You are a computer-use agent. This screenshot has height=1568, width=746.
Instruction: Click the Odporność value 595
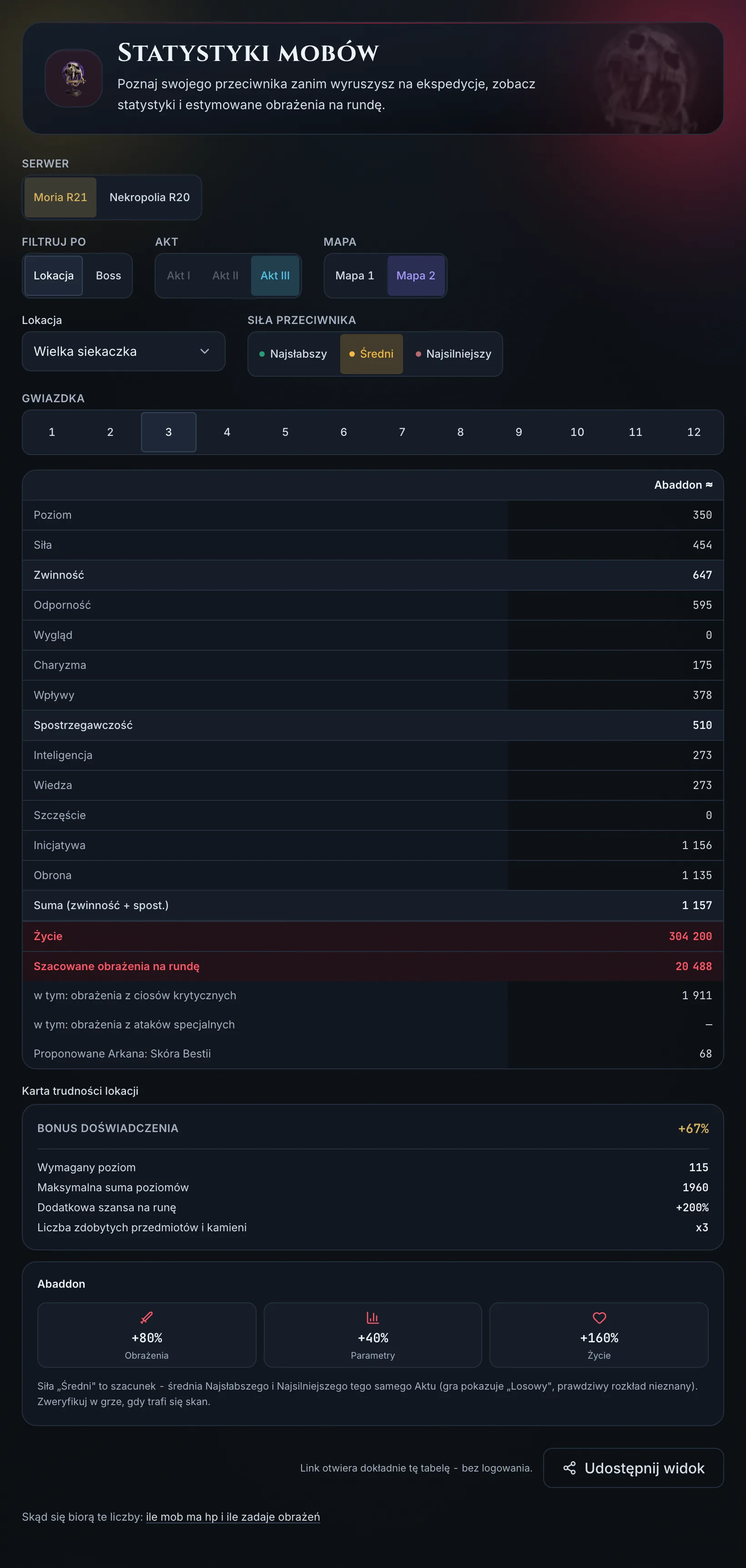tap(702, 605)
